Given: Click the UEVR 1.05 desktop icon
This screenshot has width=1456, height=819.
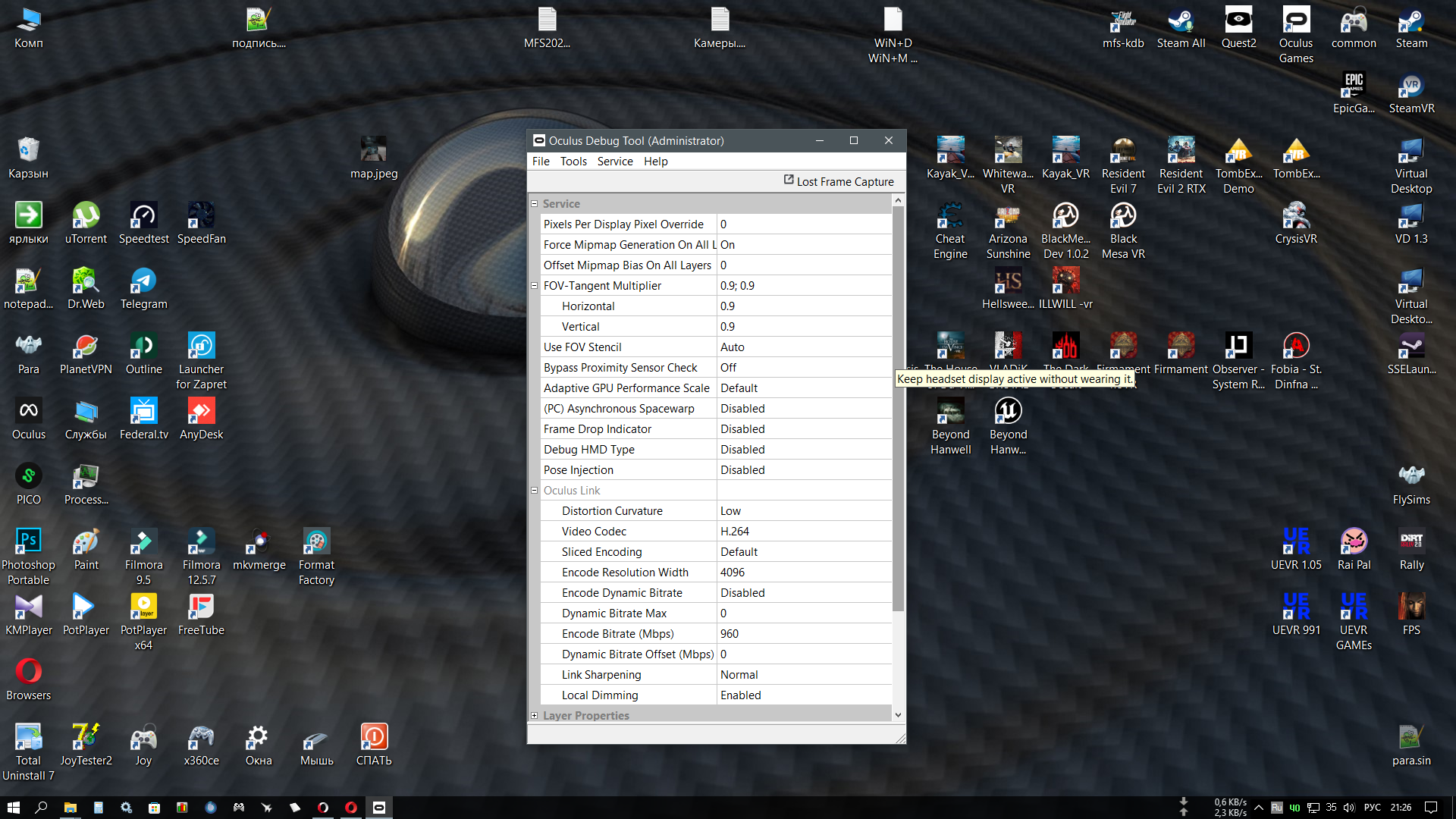Looking at the screenshot, I should (1296, 549).
